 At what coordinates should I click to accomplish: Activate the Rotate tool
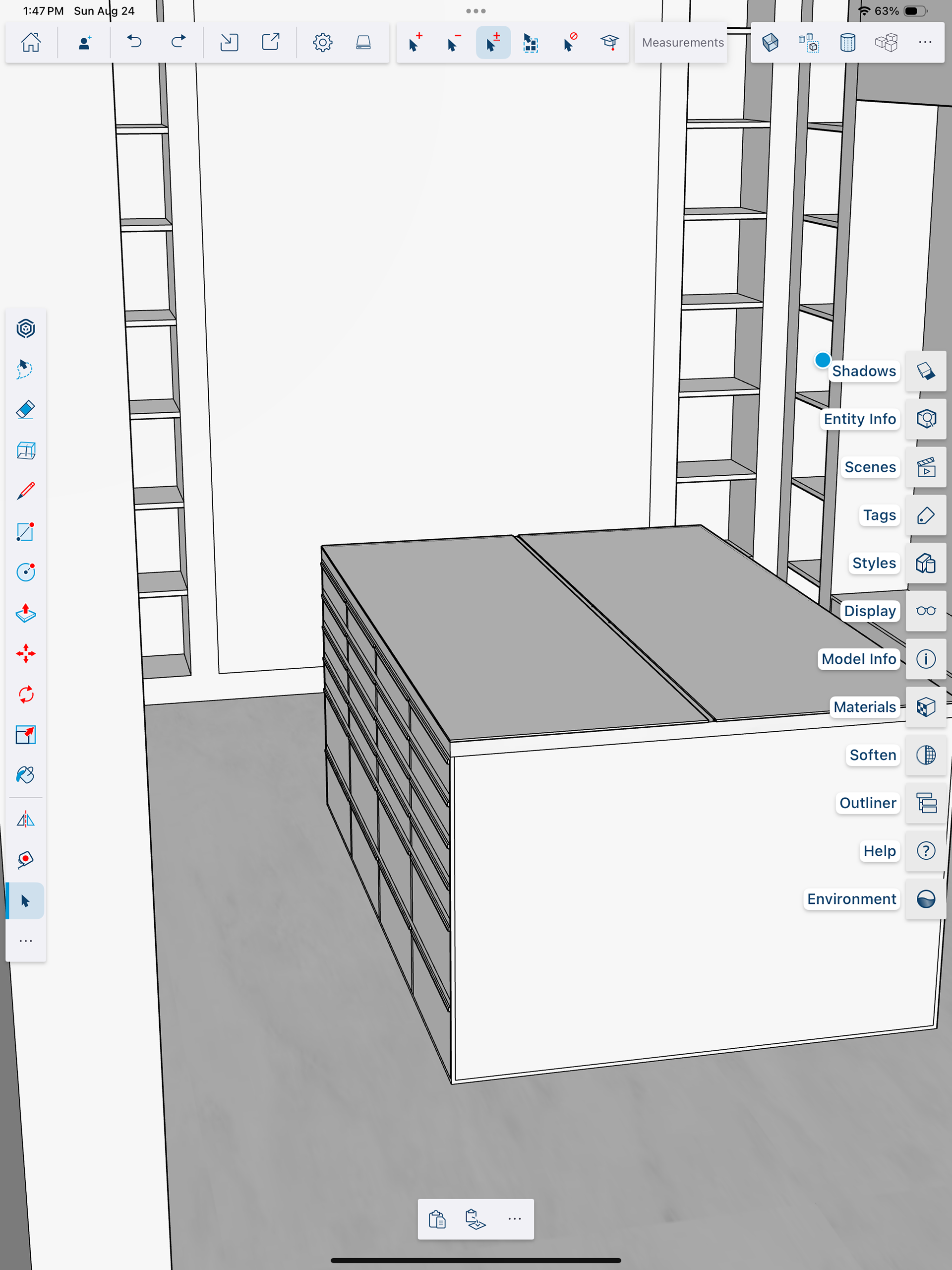[26, 694]
